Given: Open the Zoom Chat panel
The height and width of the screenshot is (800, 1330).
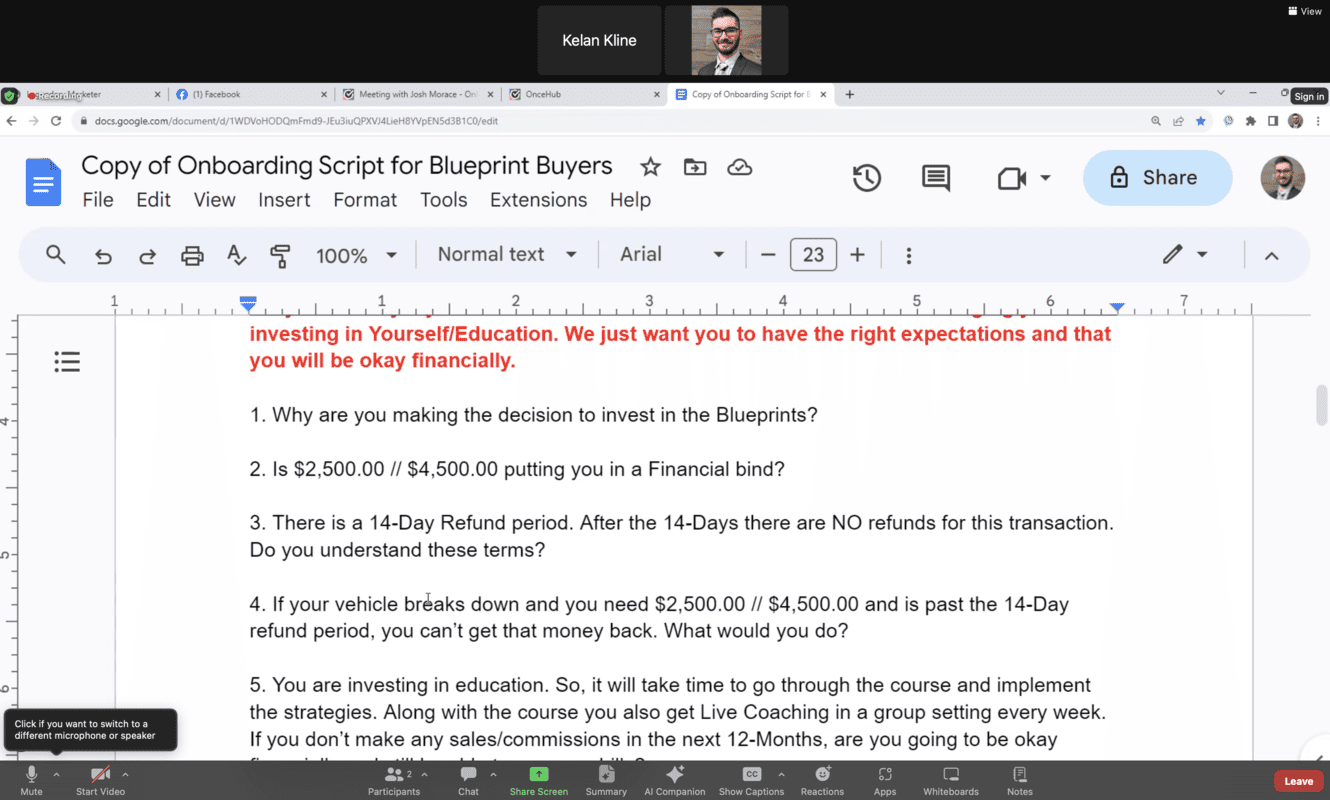Looking at the screenshot, I should (468, 781).
